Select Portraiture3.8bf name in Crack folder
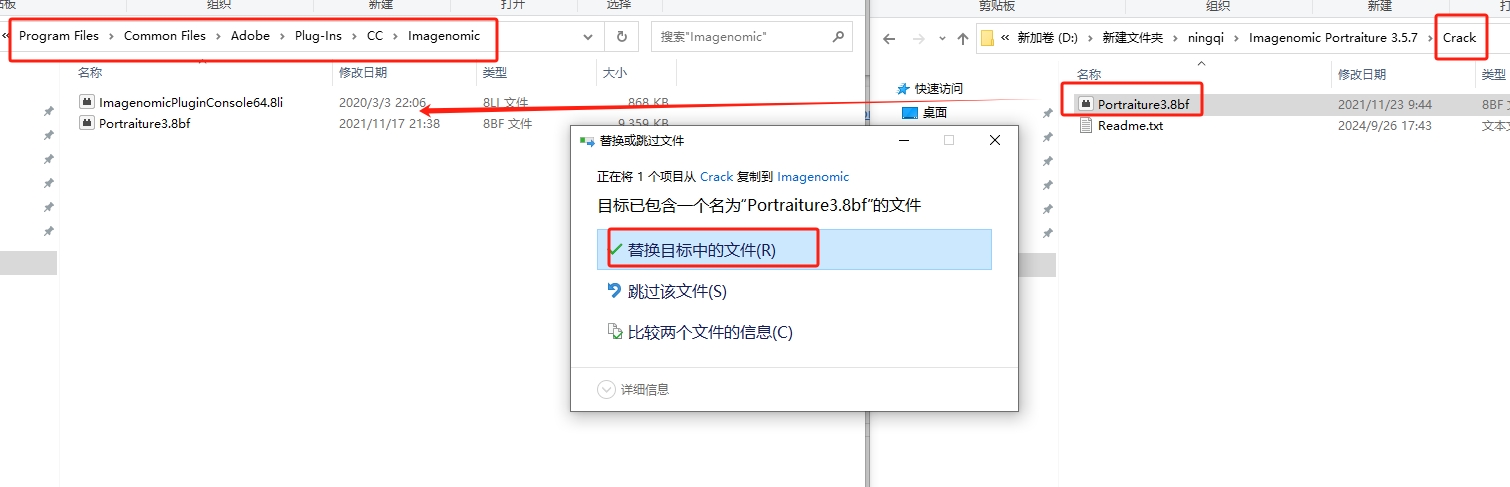Screen dimensions: 1510x487 pos(1143,104)
